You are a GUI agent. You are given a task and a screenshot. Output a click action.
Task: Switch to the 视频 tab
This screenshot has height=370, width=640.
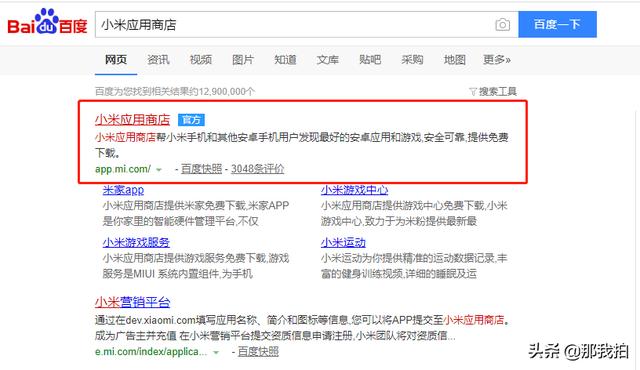pyautogui.click(x=201, y=60)
